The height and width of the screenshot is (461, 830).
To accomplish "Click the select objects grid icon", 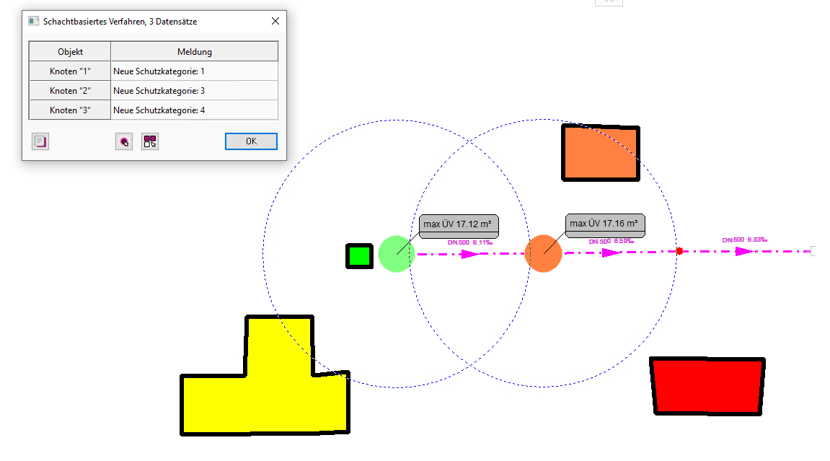I will point(149,142).
